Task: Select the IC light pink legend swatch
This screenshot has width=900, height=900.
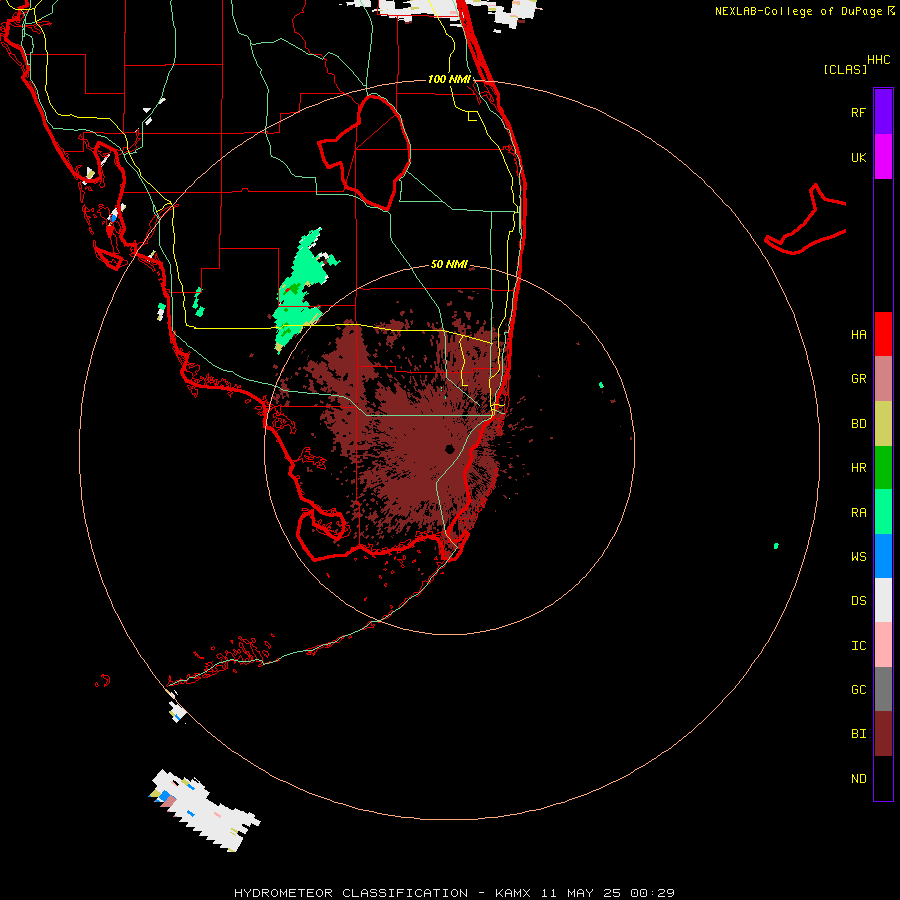Action: pyautogui.click(x=883, y=645)
